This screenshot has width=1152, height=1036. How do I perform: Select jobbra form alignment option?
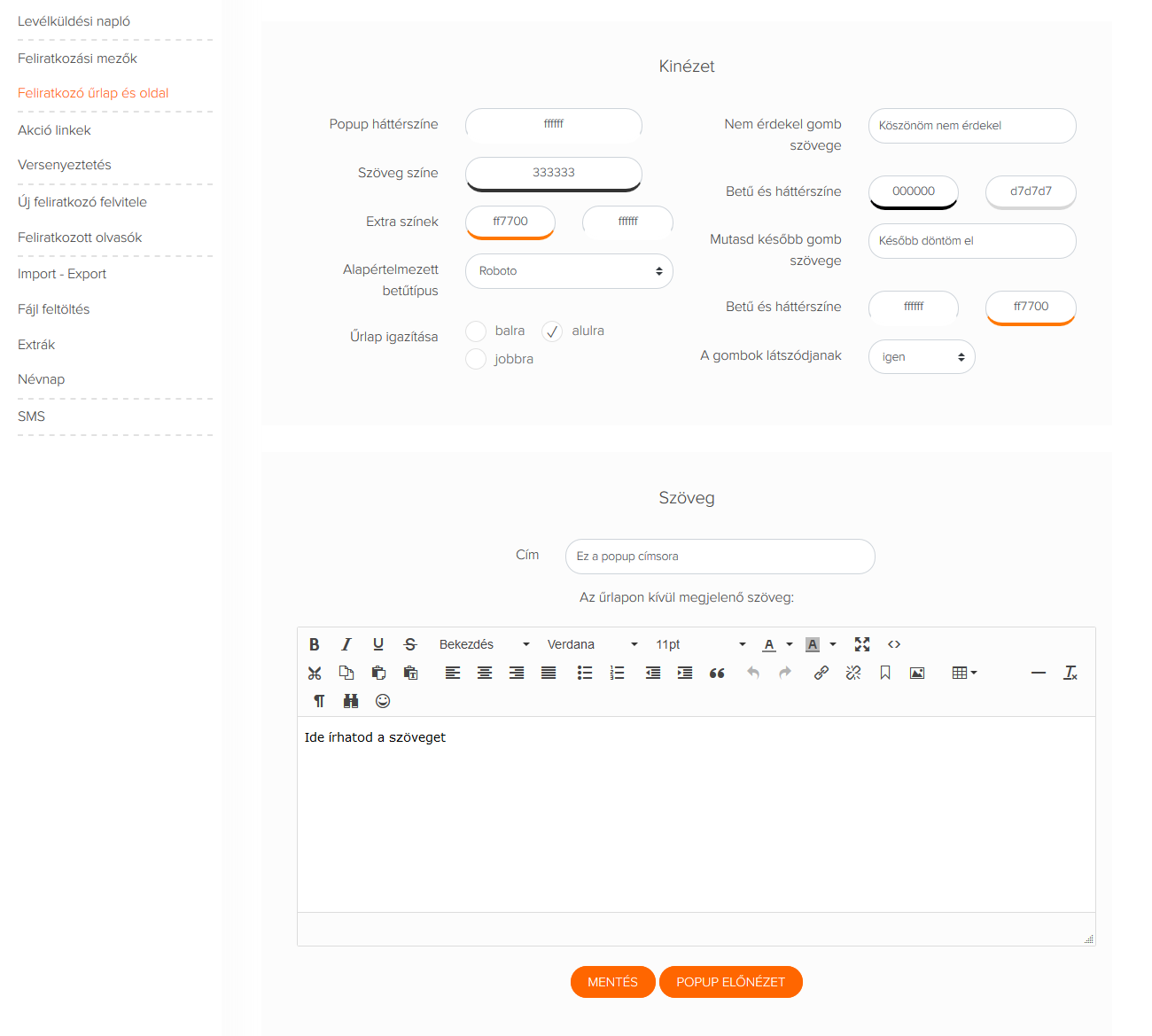coord(476,359)
